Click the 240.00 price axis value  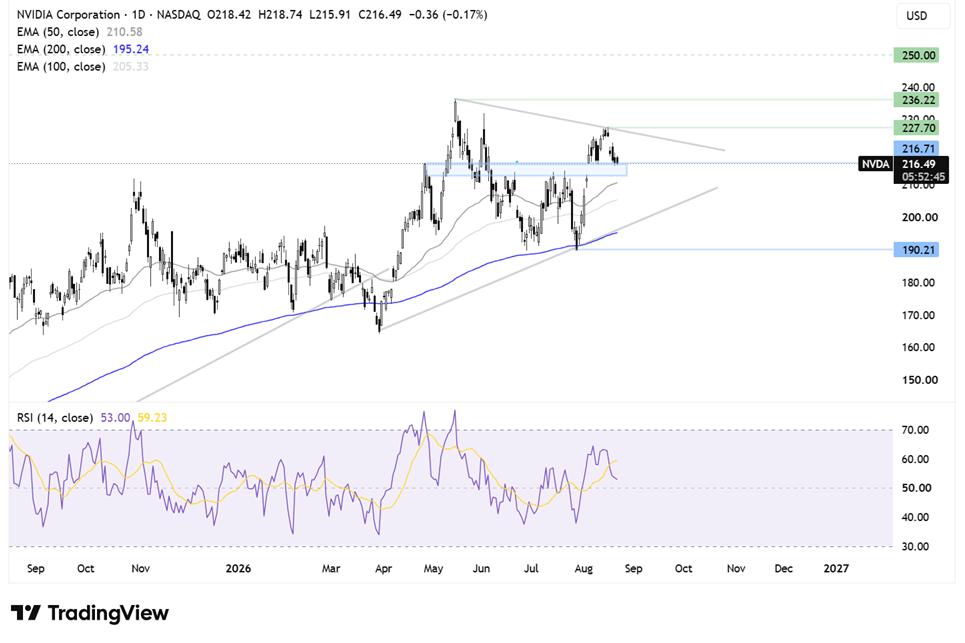click(919, 87)
